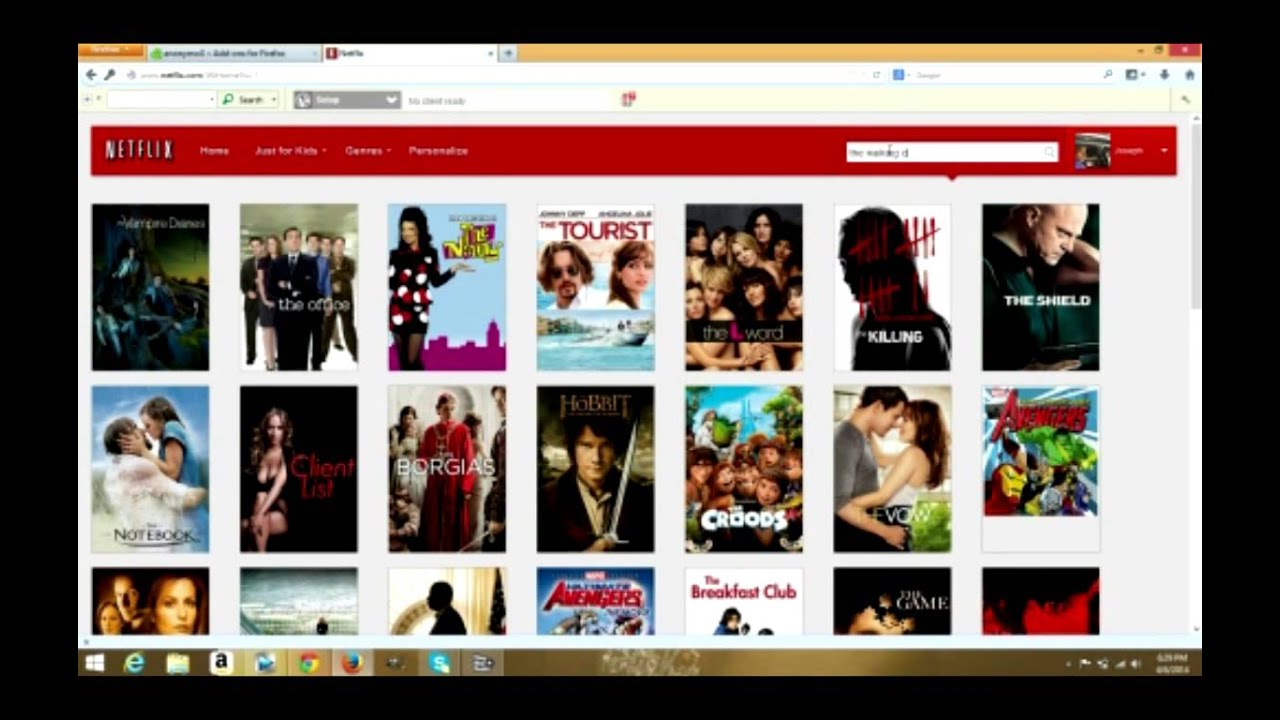Open The Game poster

(x=893, y=601)
